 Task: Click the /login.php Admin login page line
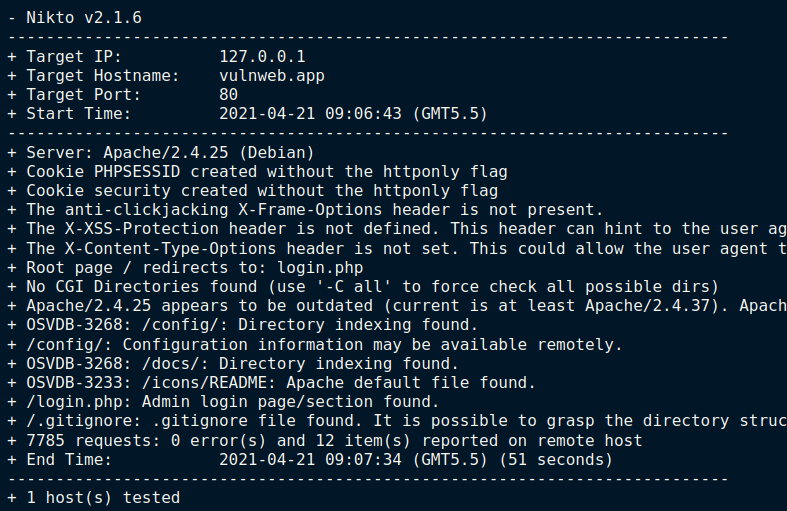223,402
